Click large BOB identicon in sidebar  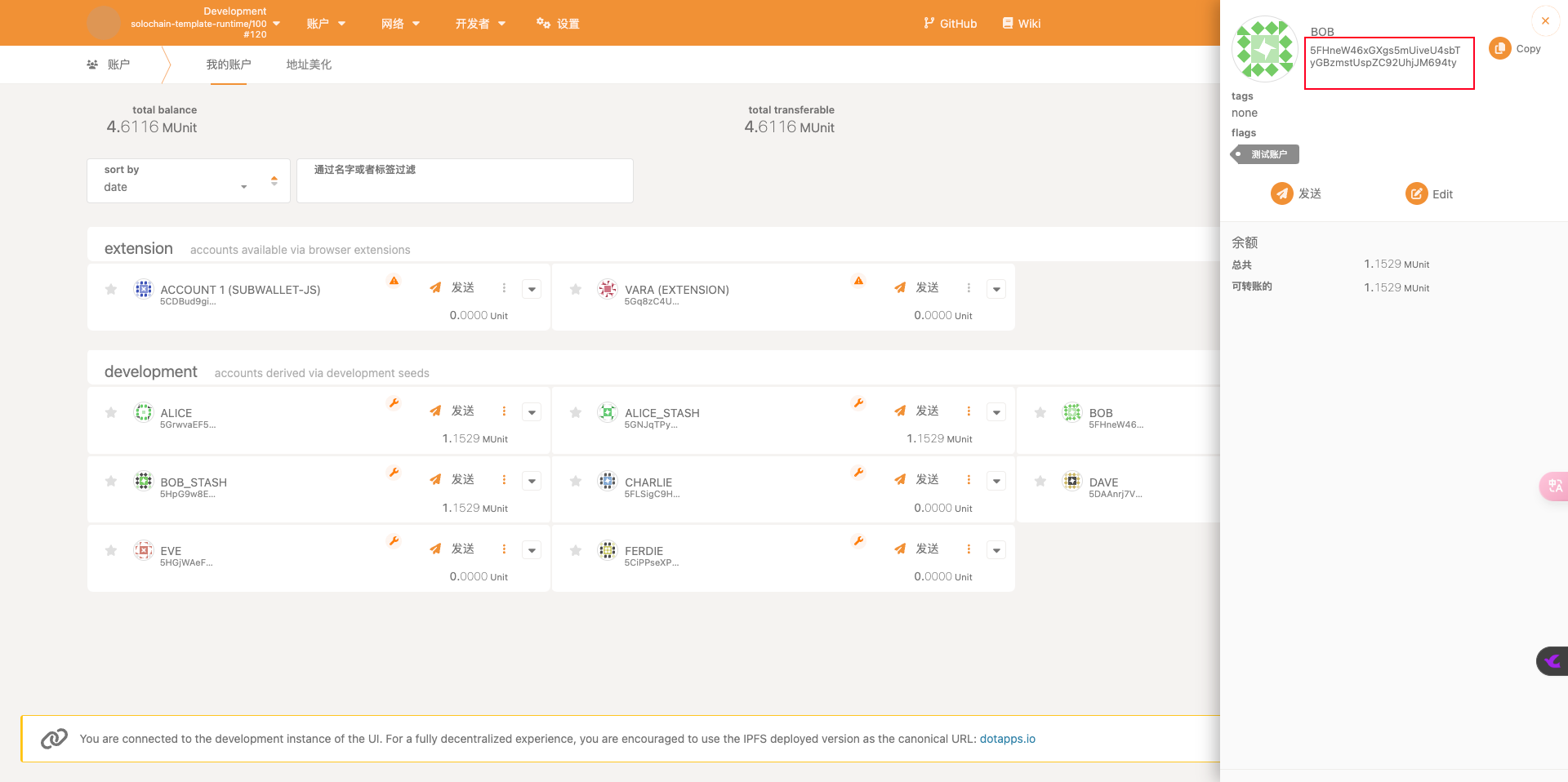(x=1264, y=49)
